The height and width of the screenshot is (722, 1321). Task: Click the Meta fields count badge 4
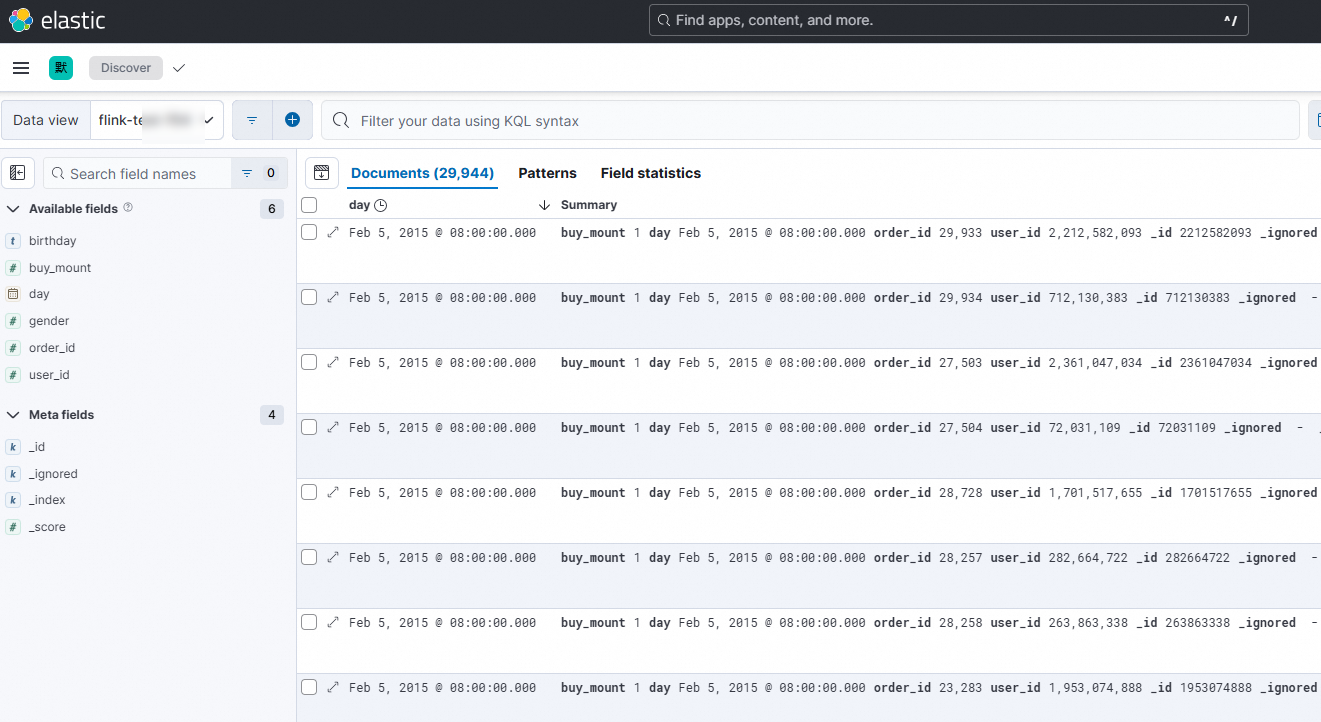click(x=271, y=415)
